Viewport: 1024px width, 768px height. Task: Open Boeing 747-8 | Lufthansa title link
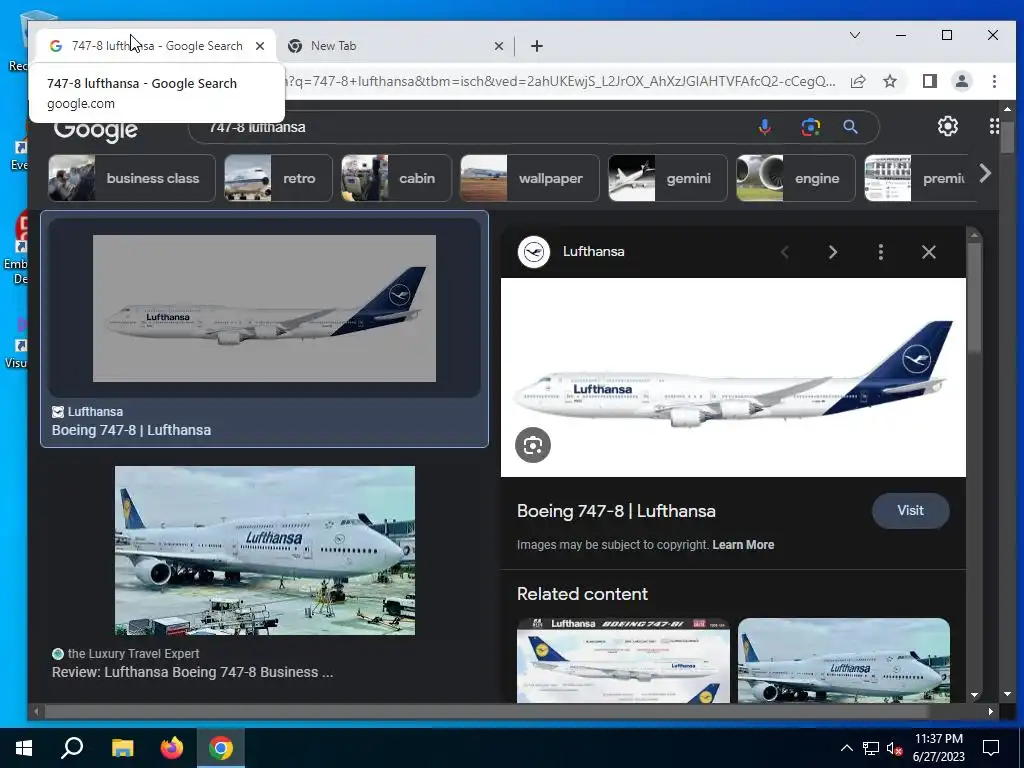point(616,511)
